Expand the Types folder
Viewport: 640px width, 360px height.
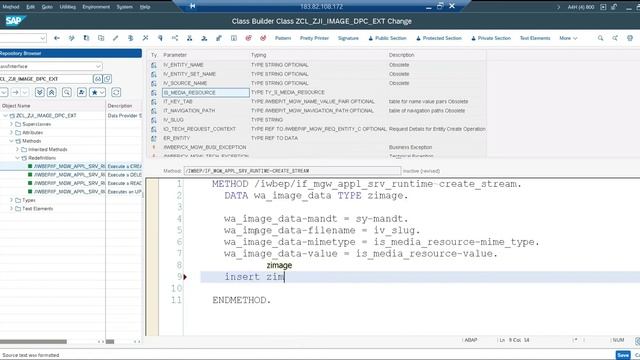point(11,200)
